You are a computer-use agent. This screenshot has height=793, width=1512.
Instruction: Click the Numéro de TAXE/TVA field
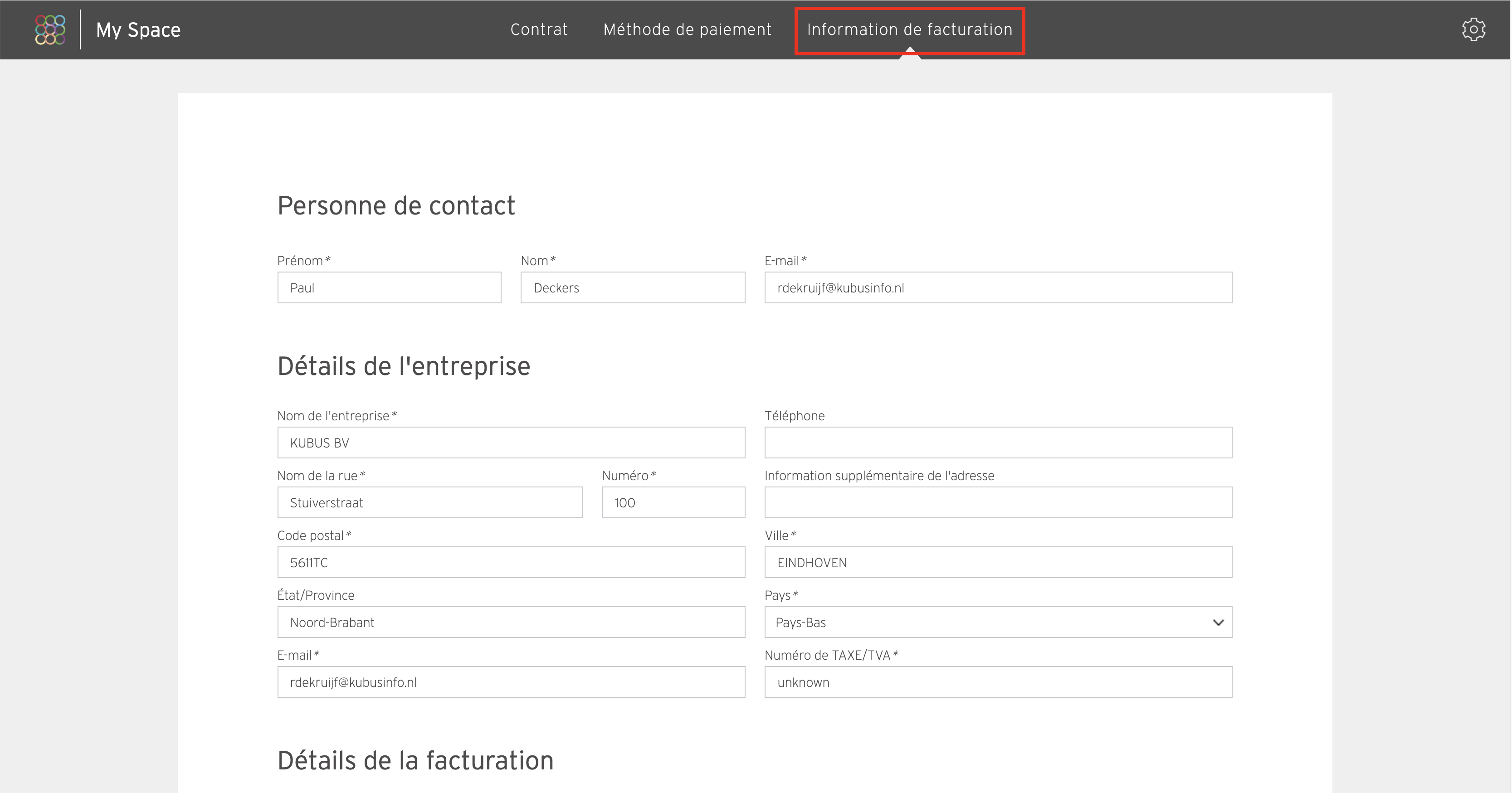pyautogui.click(x=998, y=682)
